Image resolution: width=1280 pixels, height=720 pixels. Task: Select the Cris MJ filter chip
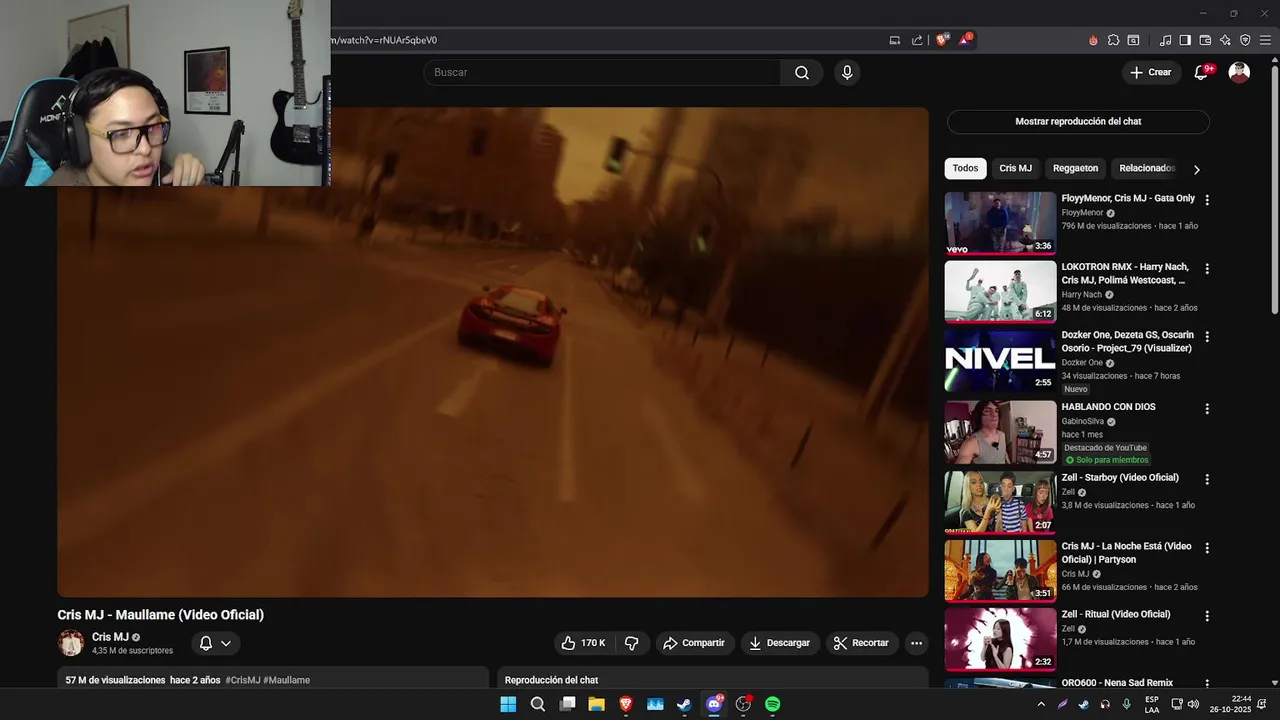pyautogui.click(x=1015, y=168)
